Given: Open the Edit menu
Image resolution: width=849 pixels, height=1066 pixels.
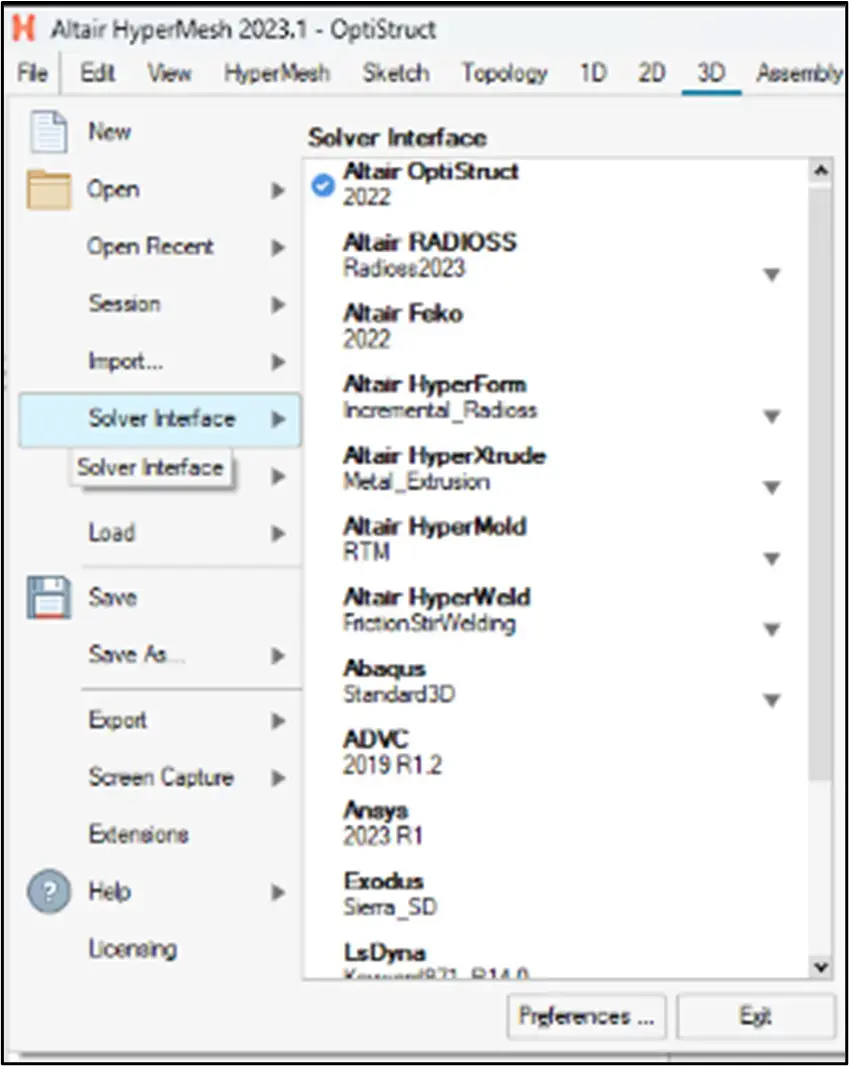Looking at the screenshot, I should tap(98, 73).
